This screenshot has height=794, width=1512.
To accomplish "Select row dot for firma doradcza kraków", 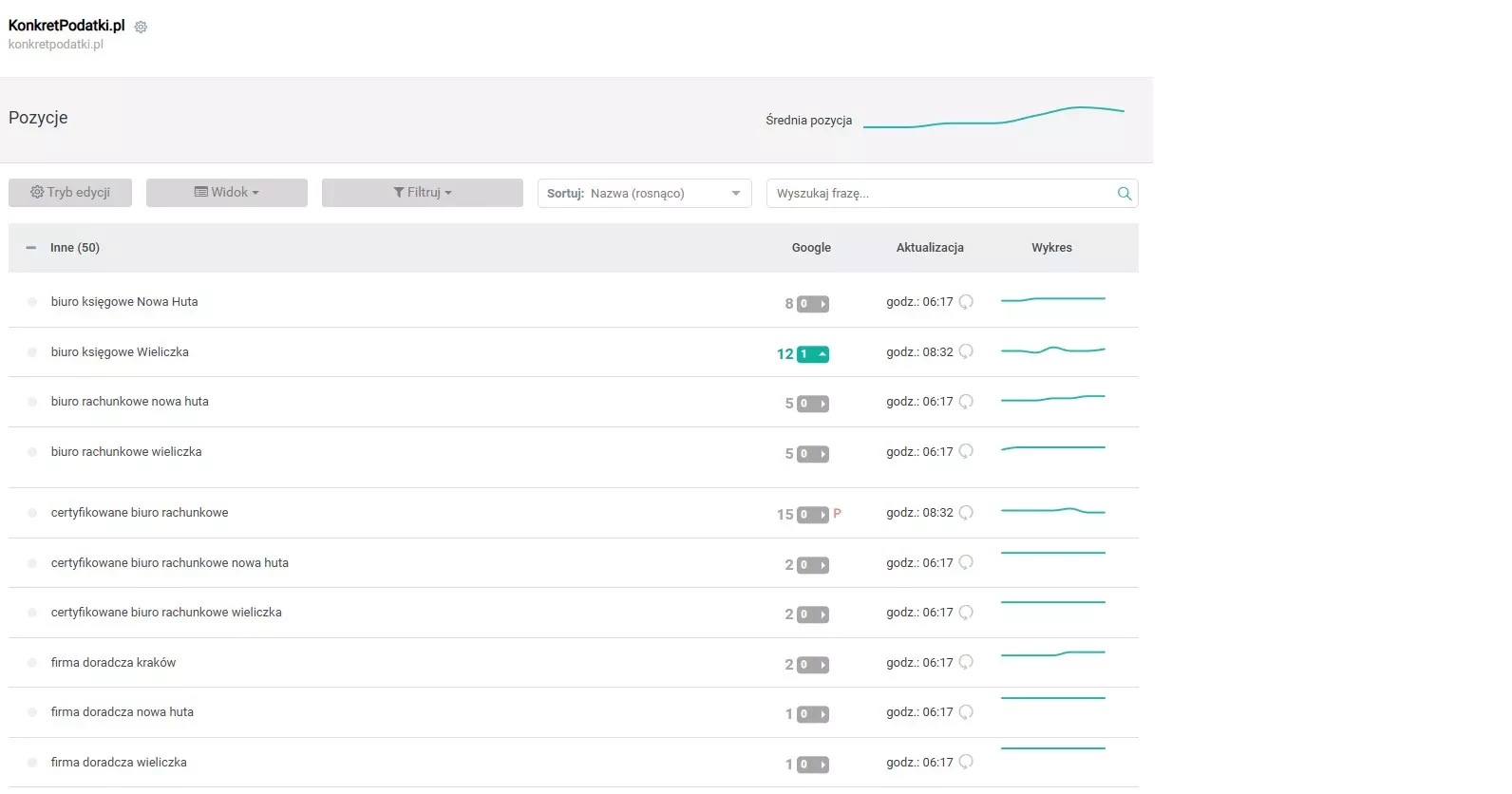I will click(x=32, y=663).
